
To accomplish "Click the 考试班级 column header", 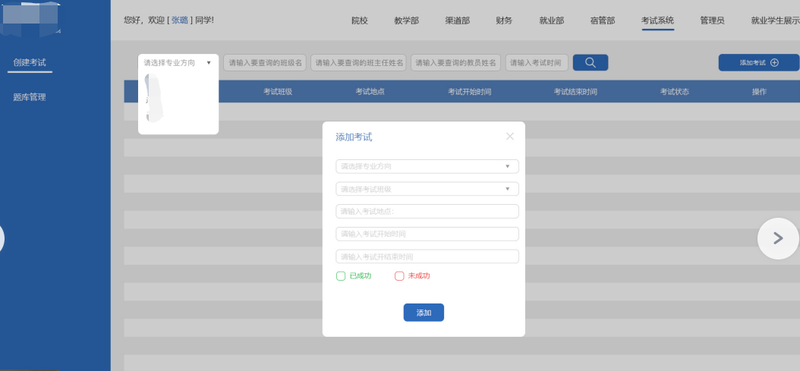I will (278, 92).
